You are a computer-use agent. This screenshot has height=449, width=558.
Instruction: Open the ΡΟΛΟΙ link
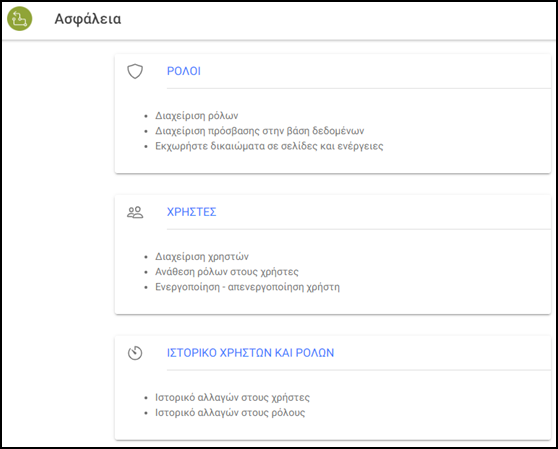click(x=184, y=71)
